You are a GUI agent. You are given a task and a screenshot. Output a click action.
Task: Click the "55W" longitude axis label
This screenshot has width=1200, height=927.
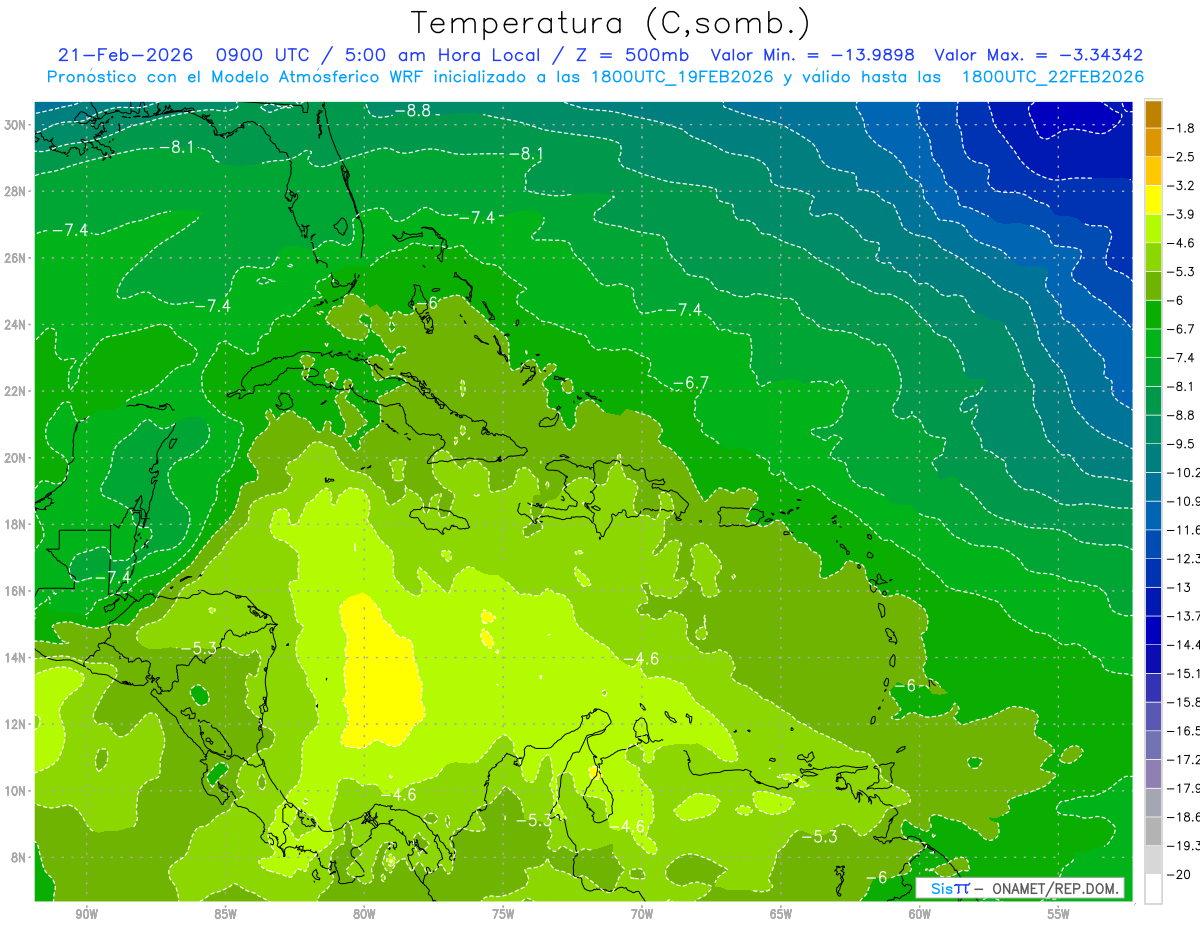click(1059, 914)
